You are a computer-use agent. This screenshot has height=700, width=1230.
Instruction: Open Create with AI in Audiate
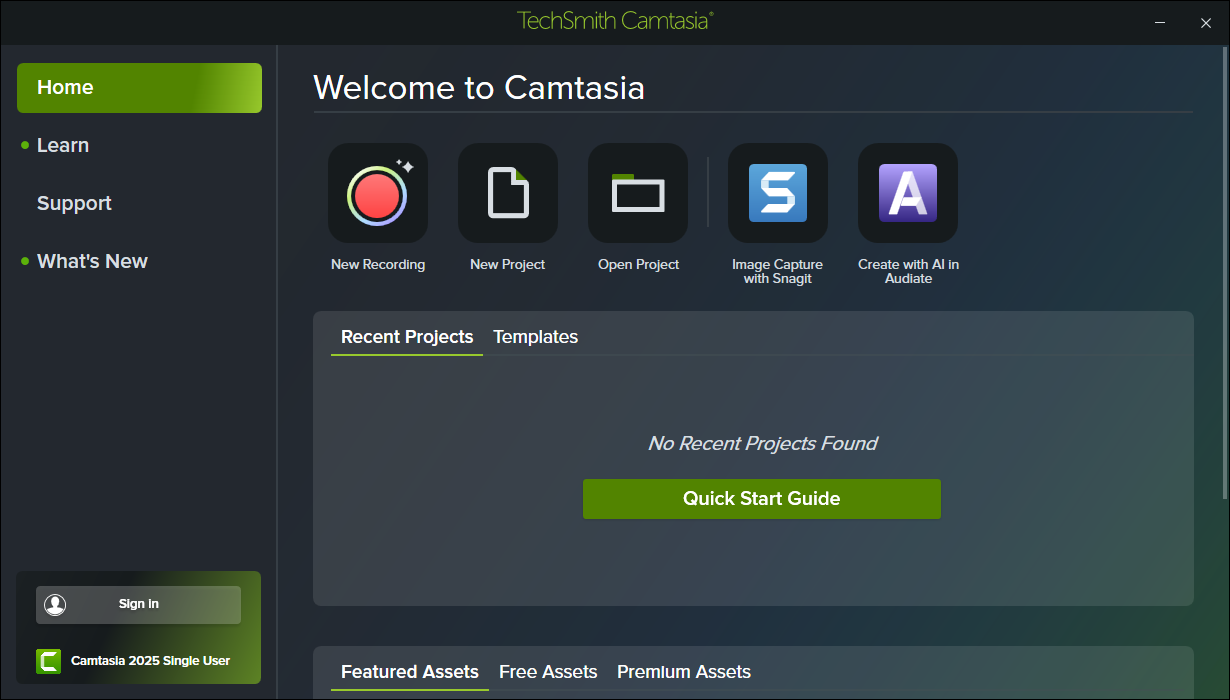coord(908,193)
